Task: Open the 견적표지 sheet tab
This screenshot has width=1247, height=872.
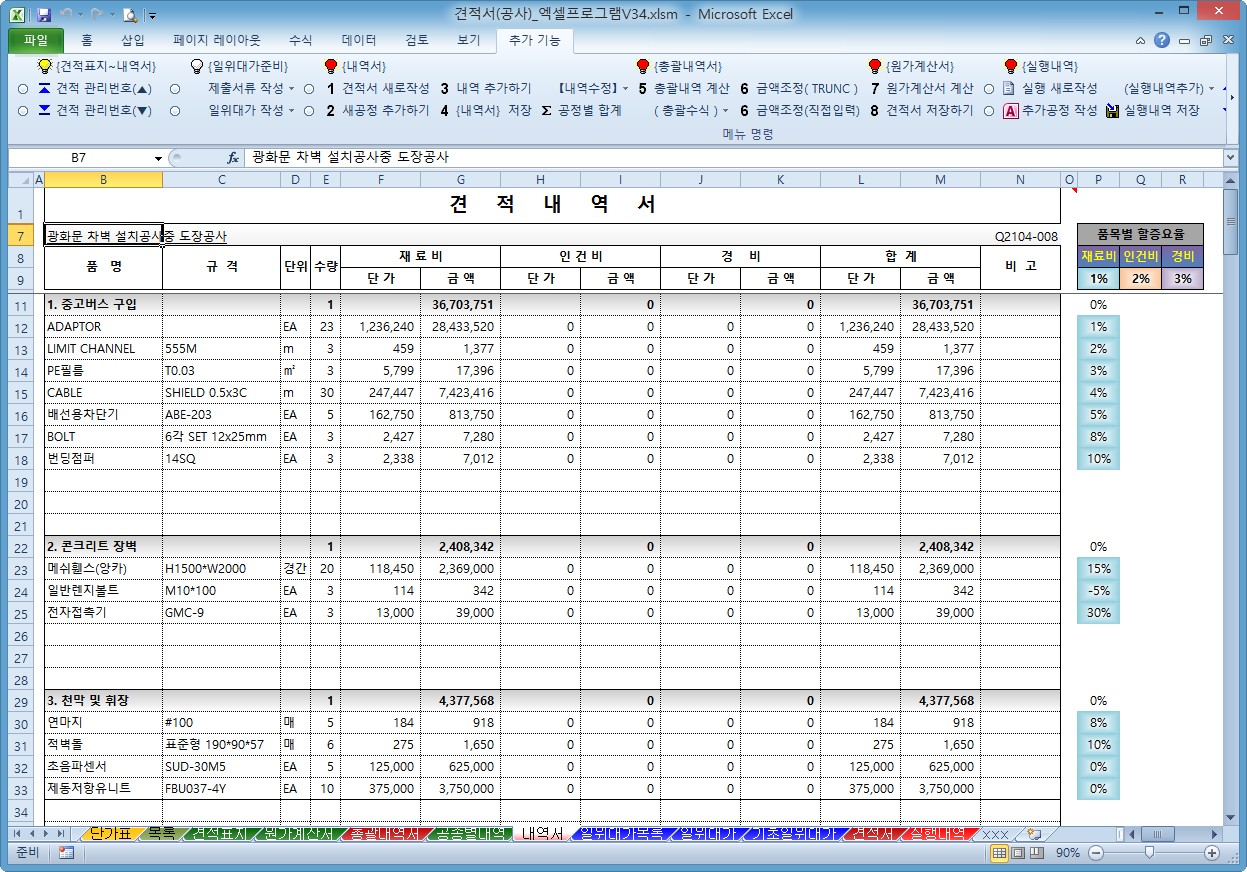Action: point(217,833)
